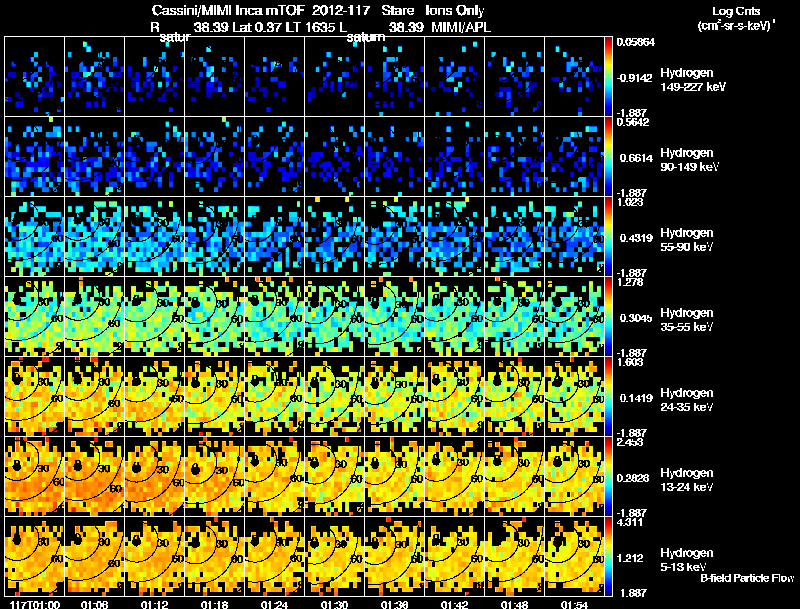Image resolution: width=800 pixels, height=609 pixels.
Task: Click the color bar beside the 5-13 keV row
Action: pyautogui.click(x=608, y=557)
